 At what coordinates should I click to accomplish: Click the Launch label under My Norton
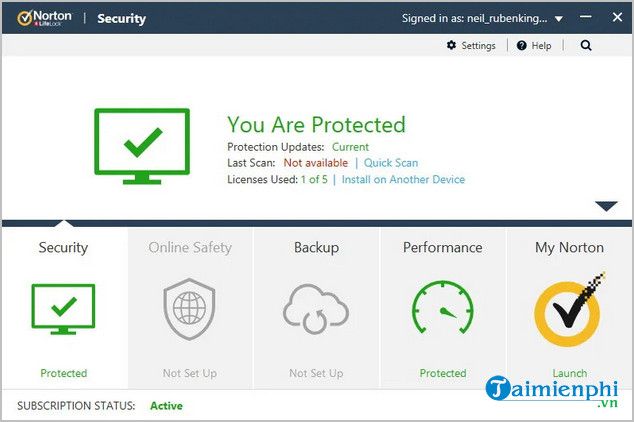coord(569,373)
